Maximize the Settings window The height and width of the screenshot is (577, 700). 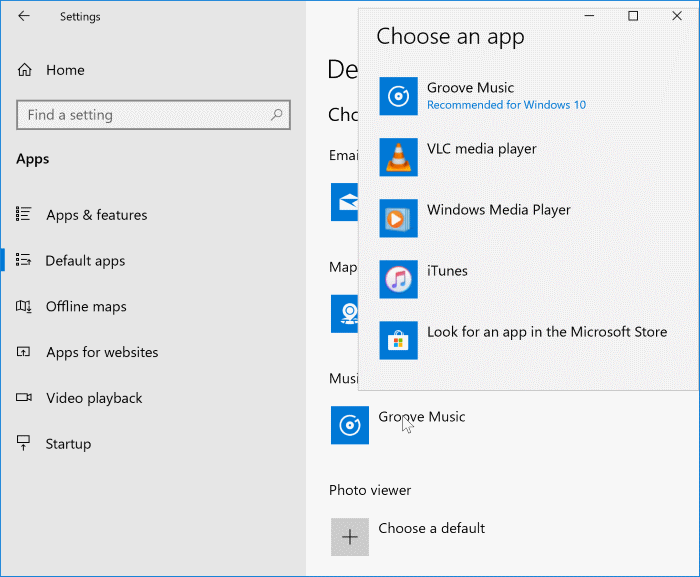633,16
